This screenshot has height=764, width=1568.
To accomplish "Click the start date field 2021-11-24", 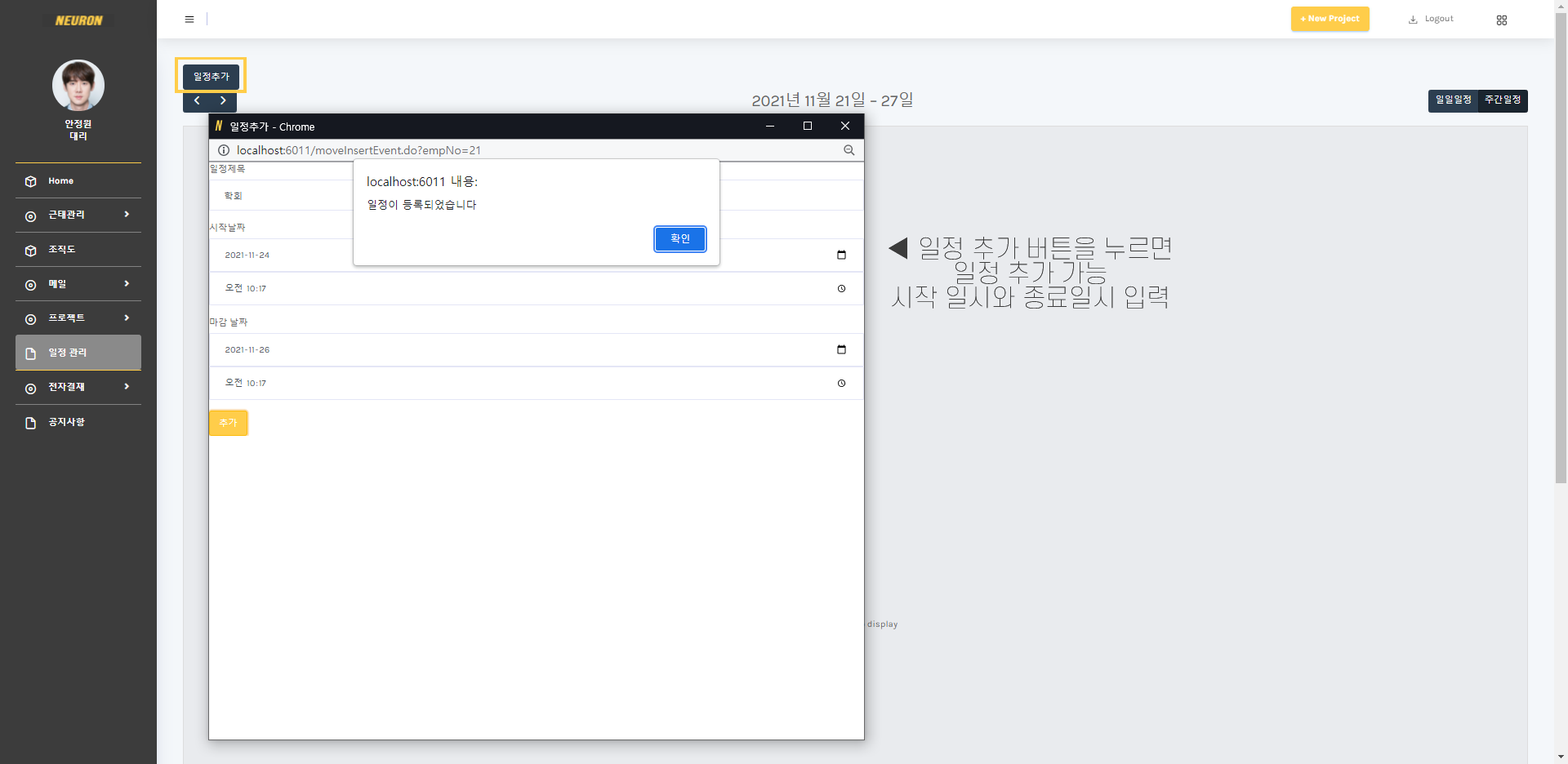I will pos(536,255).
